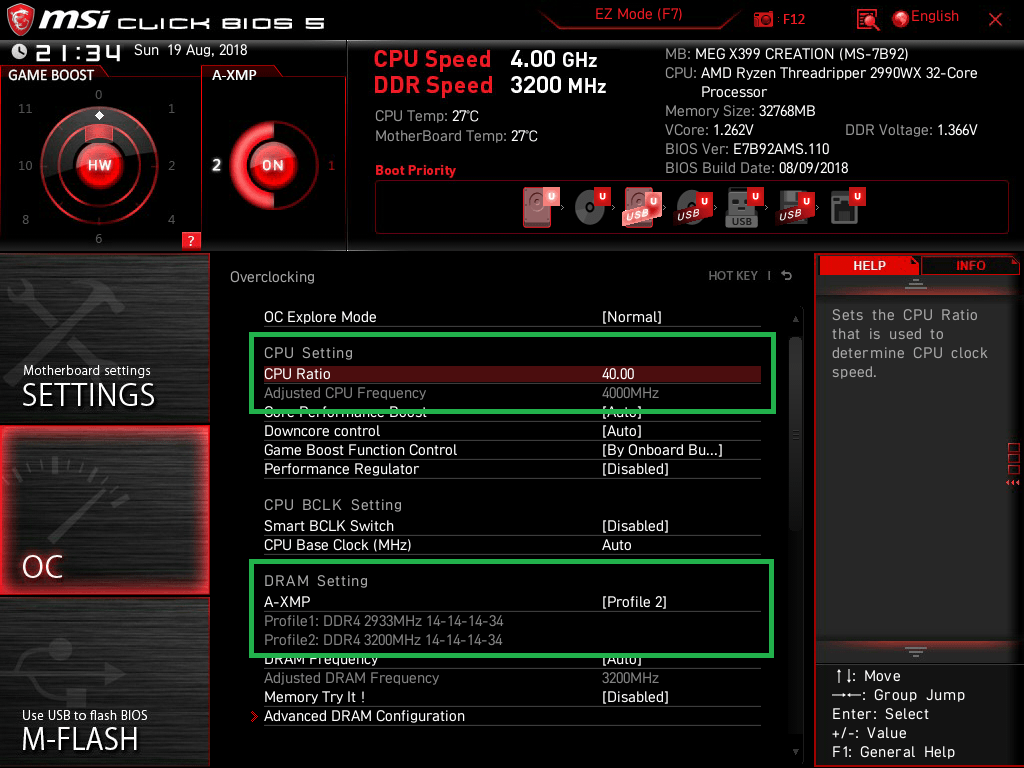
Task: Select A-XMP profile number 1
Action: [x=331, y=165]
